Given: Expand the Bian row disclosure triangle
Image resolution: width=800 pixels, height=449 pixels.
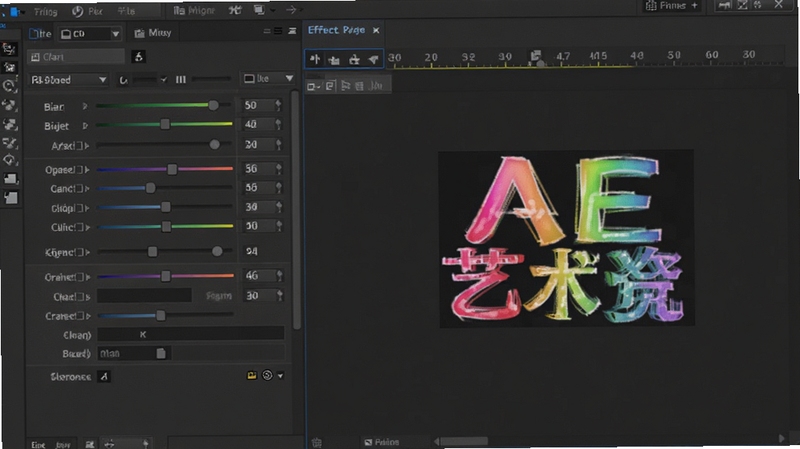Looking at the screenshot, I should [85, 106].
